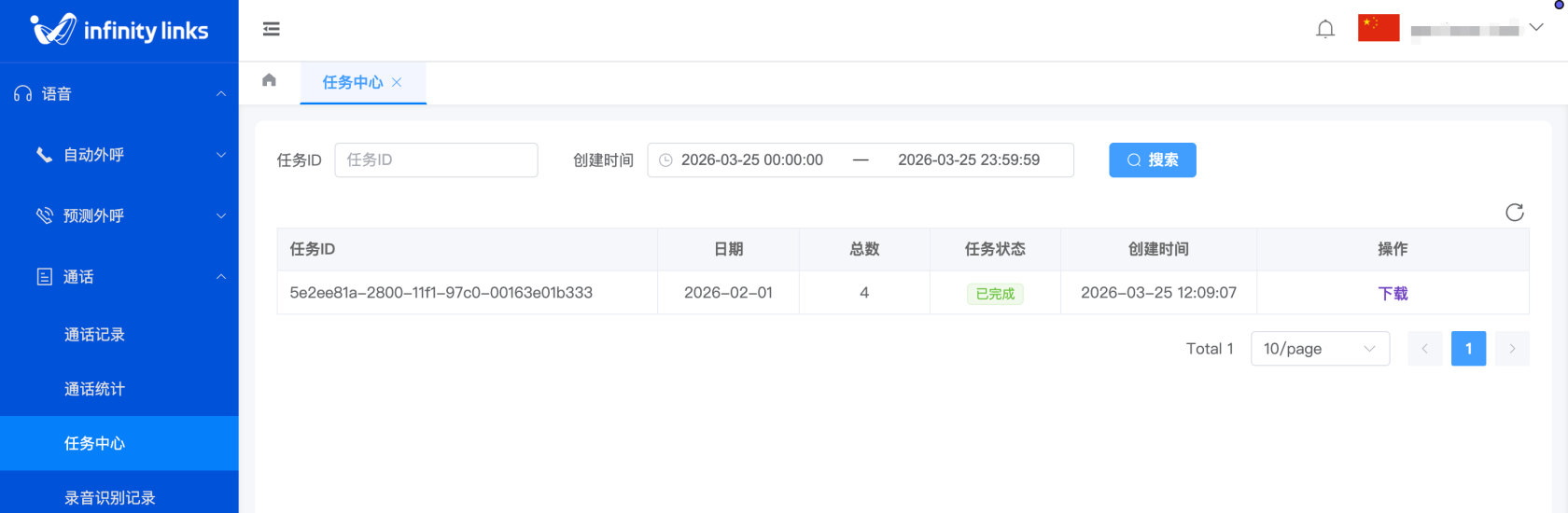Expand the 自动外呼 submenu
The image size is (1568, 513).
tap(221, 155)
